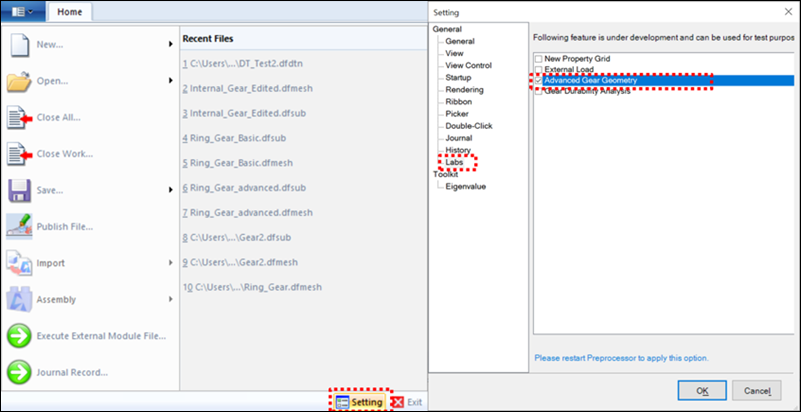The width and height of the screenshot is (801, 412).
Task: Uncheck the Advanced Gear Geometry checkbox
Action: pyautogui.click(x=538, y=81)
